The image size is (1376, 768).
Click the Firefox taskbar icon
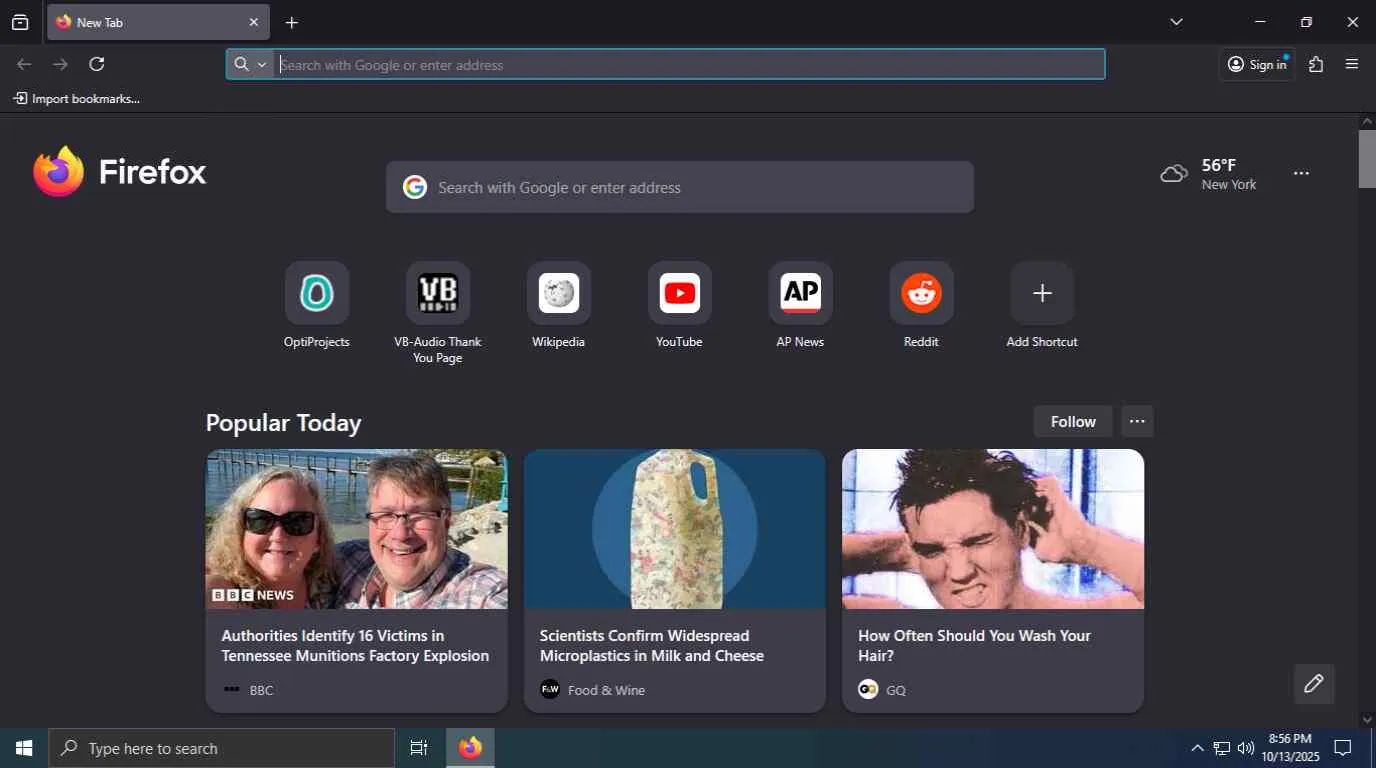point(470,748)
